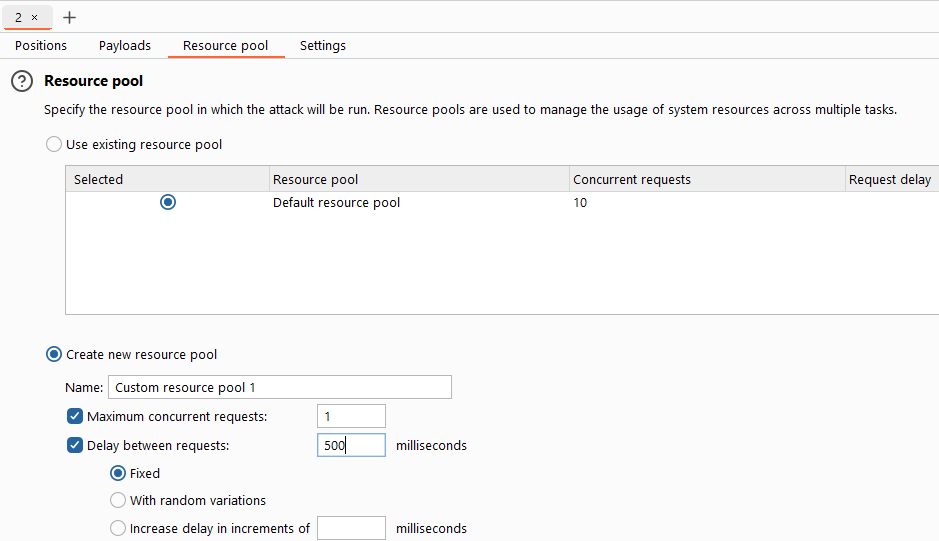Select attack tab number 2
This screenshot has width=939, height=541.
pos(19,17)
